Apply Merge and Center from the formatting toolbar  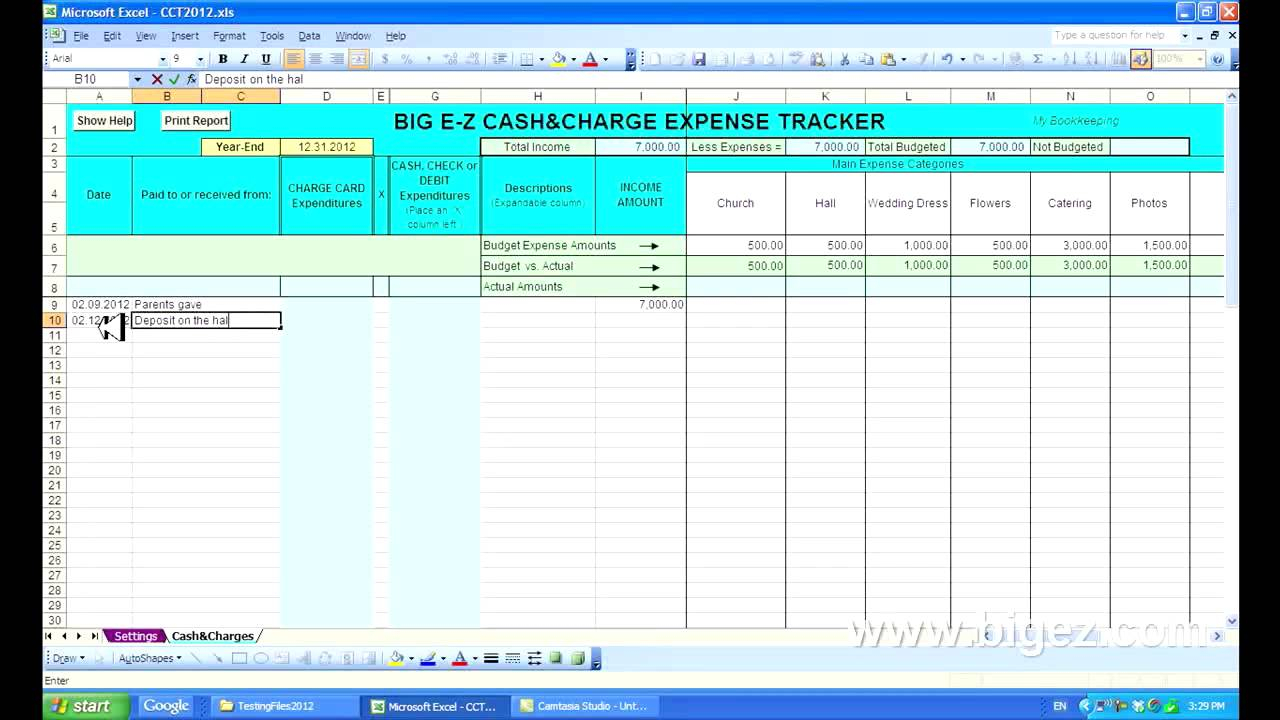359,59
